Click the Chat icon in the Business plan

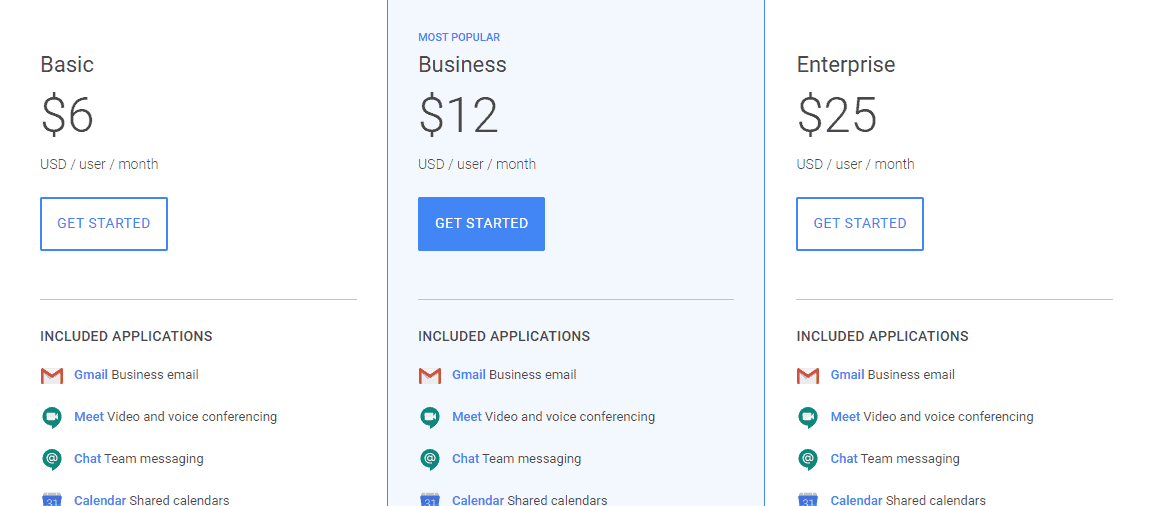pos(430,460)
